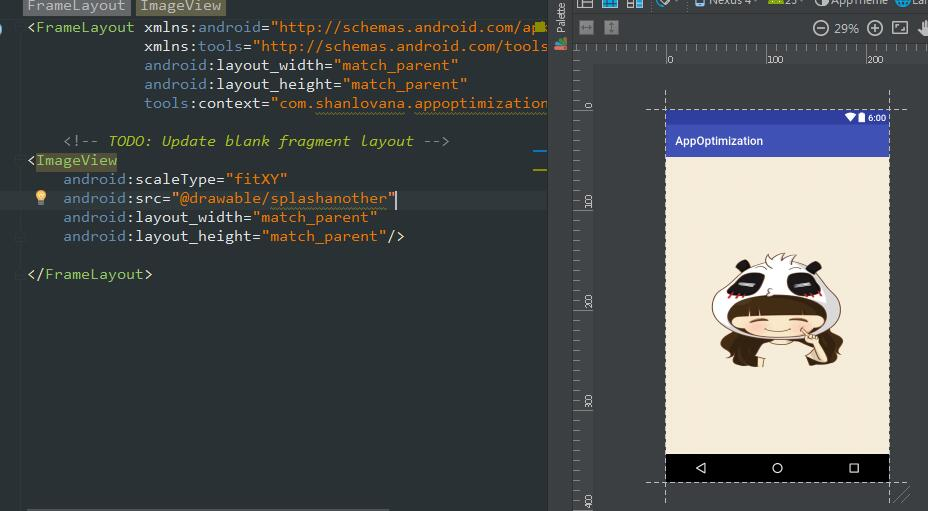
Task: Click the xmlns:tools namespace URL
Action: pos(400,46)
